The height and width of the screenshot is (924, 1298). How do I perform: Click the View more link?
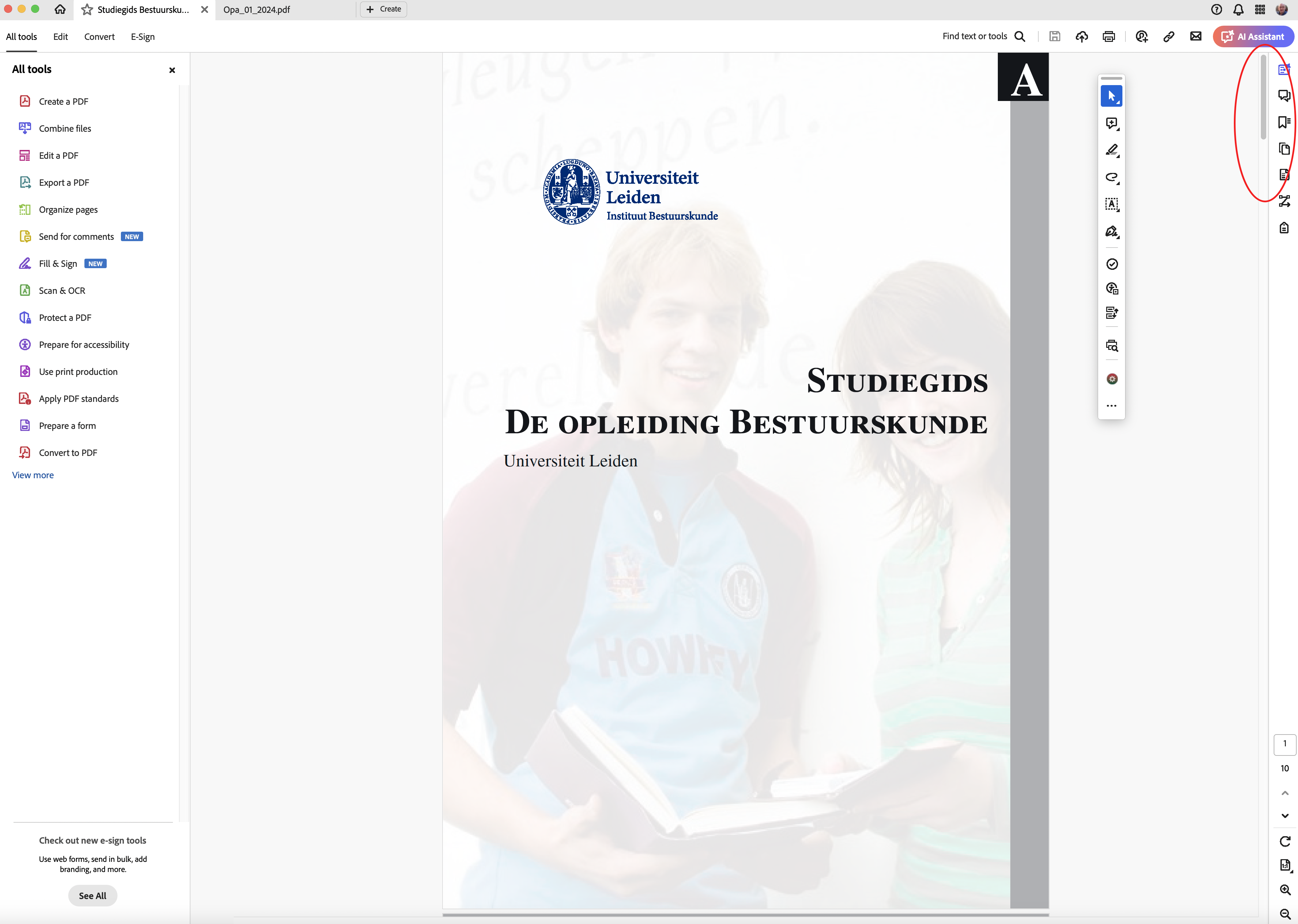point(33,475)
